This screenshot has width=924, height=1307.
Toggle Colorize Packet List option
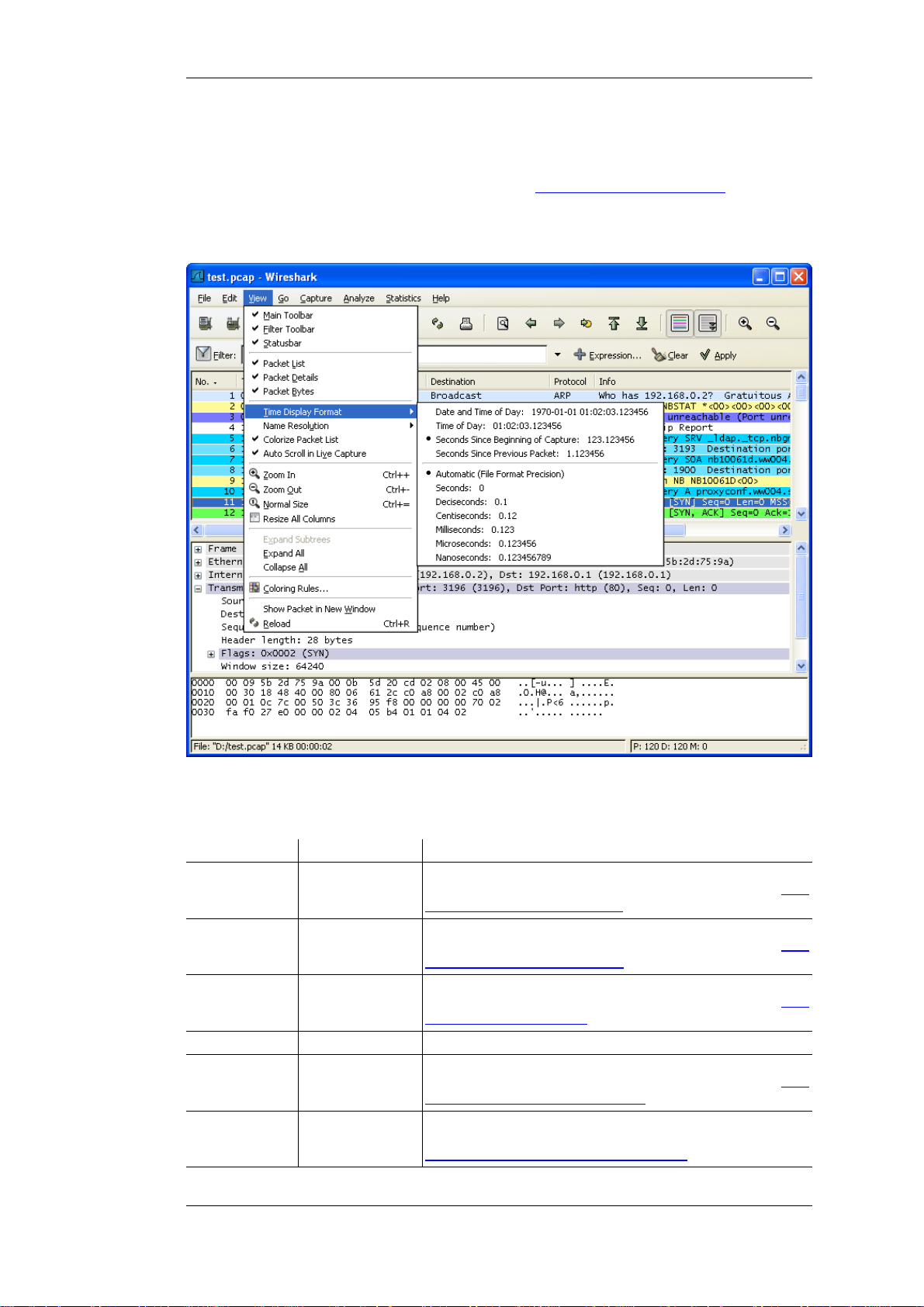click(x=330, y=439)
